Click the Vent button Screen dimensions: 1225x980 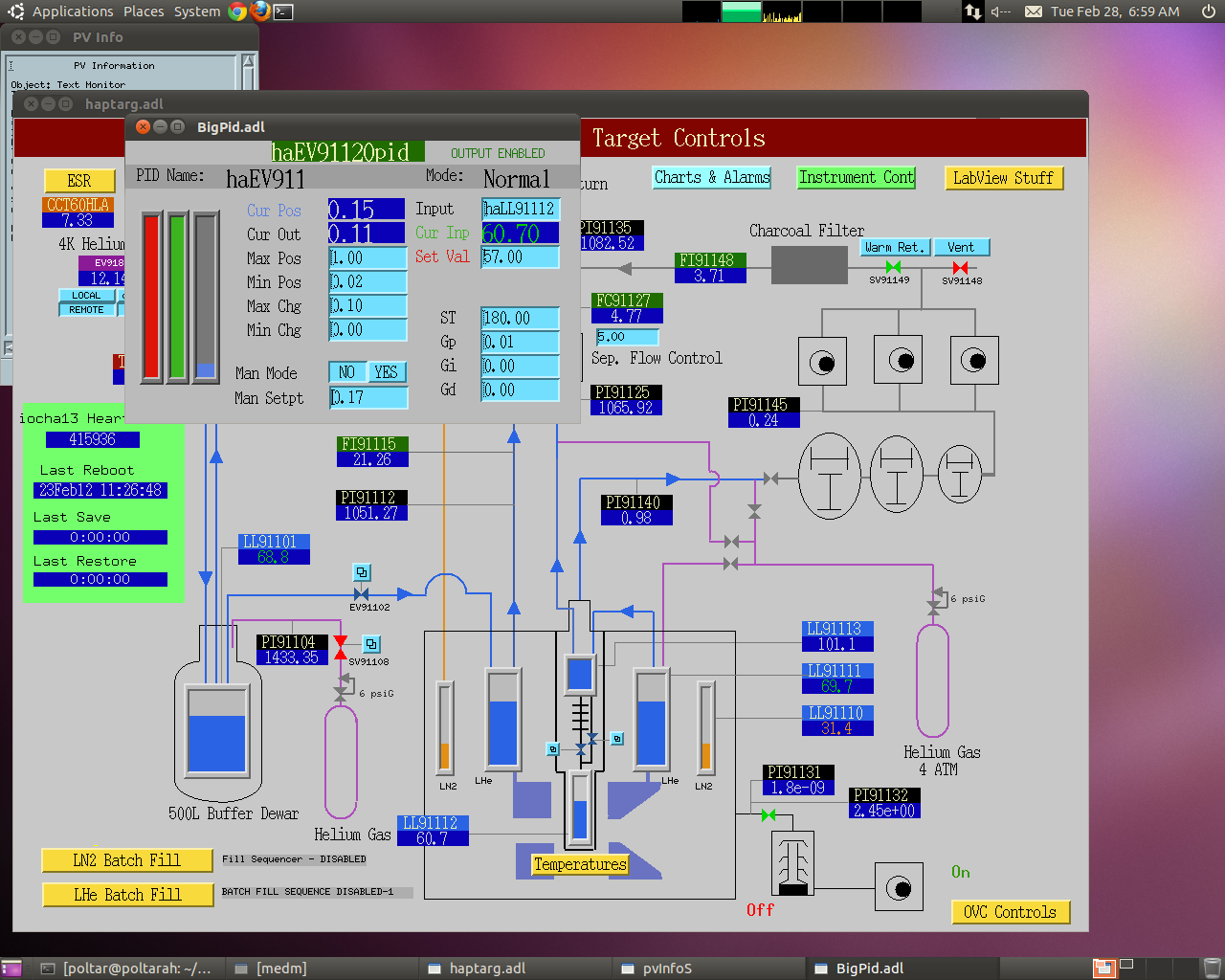961,247
